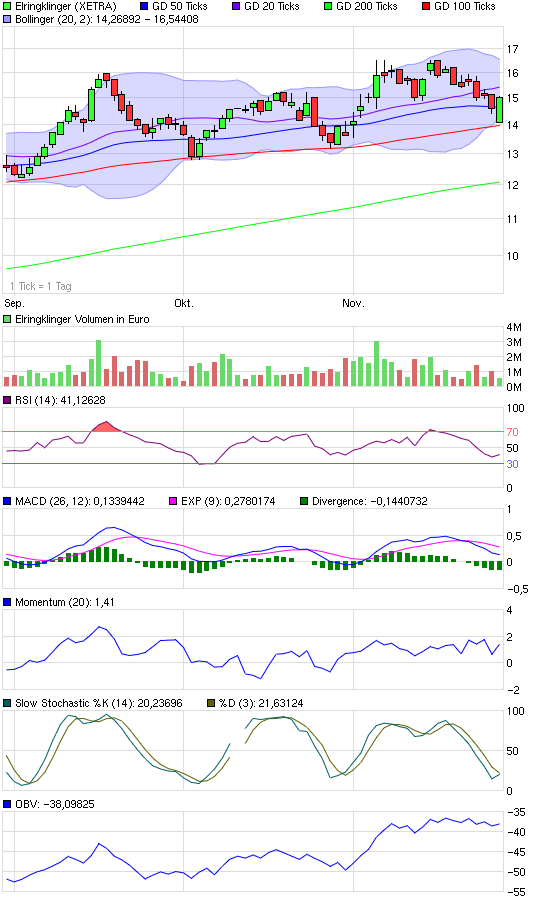Click the 'RSI (14): 41,12628' label
The image size is (545, 913).
point(61,400)
